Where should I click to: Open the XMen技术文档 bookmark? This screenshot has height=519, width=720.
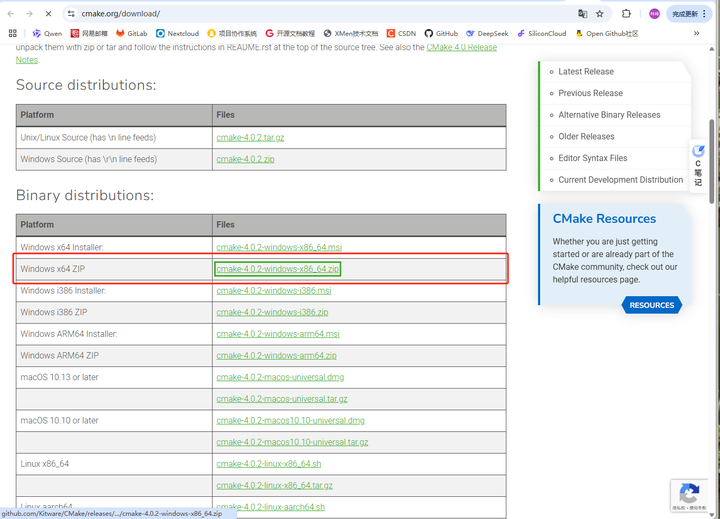351,33
